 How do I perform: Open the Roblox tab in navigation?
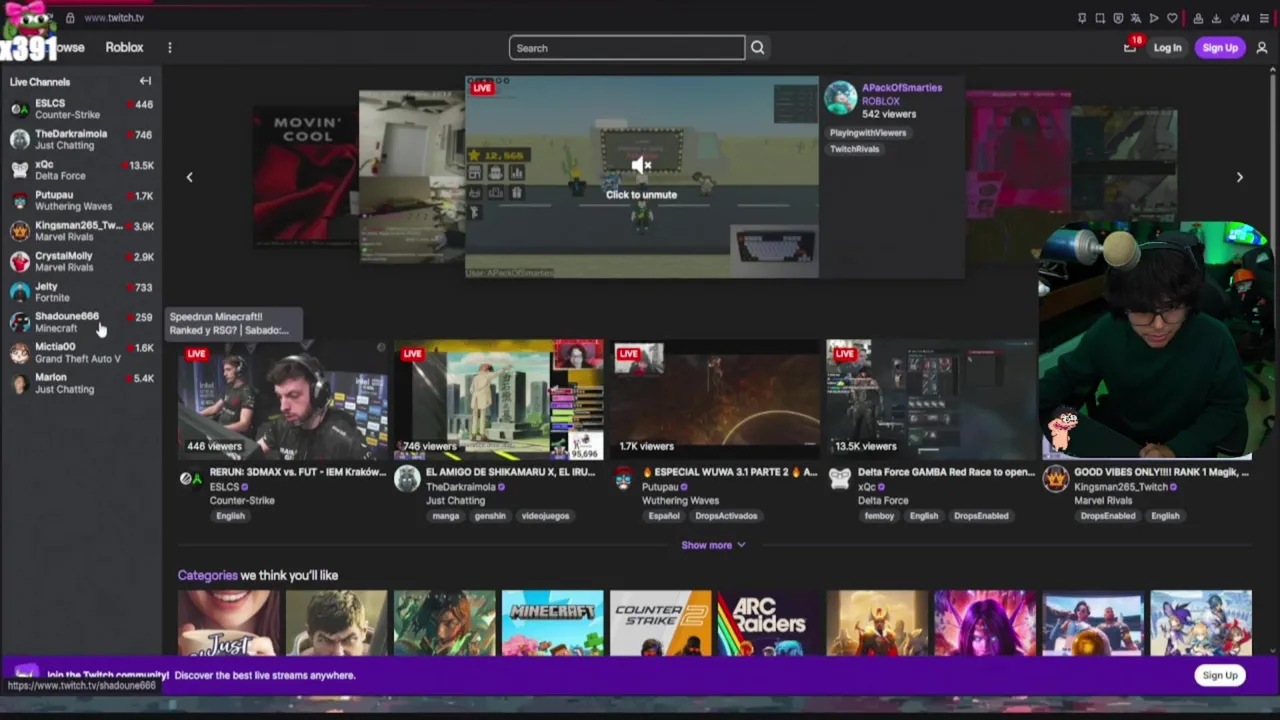coord(124,47)
